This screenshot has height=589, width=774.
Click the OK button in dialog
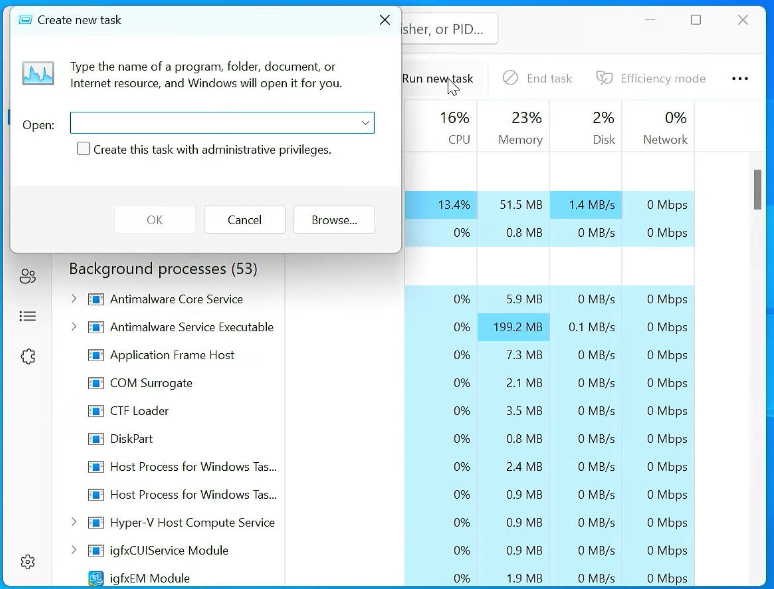(155, 220)
